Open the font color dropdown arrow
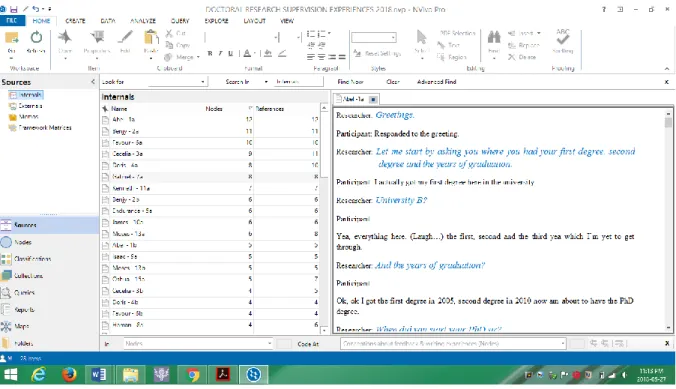The width and height of the screenshot is (676, 389). (255, 53)
